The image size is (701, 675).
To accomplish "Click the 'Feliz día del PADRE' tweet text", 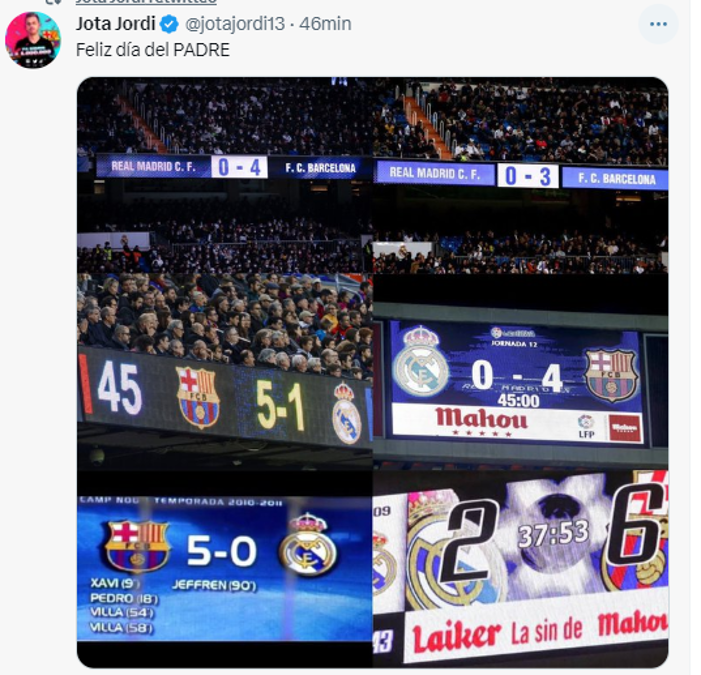I will (x=153, y=50).
